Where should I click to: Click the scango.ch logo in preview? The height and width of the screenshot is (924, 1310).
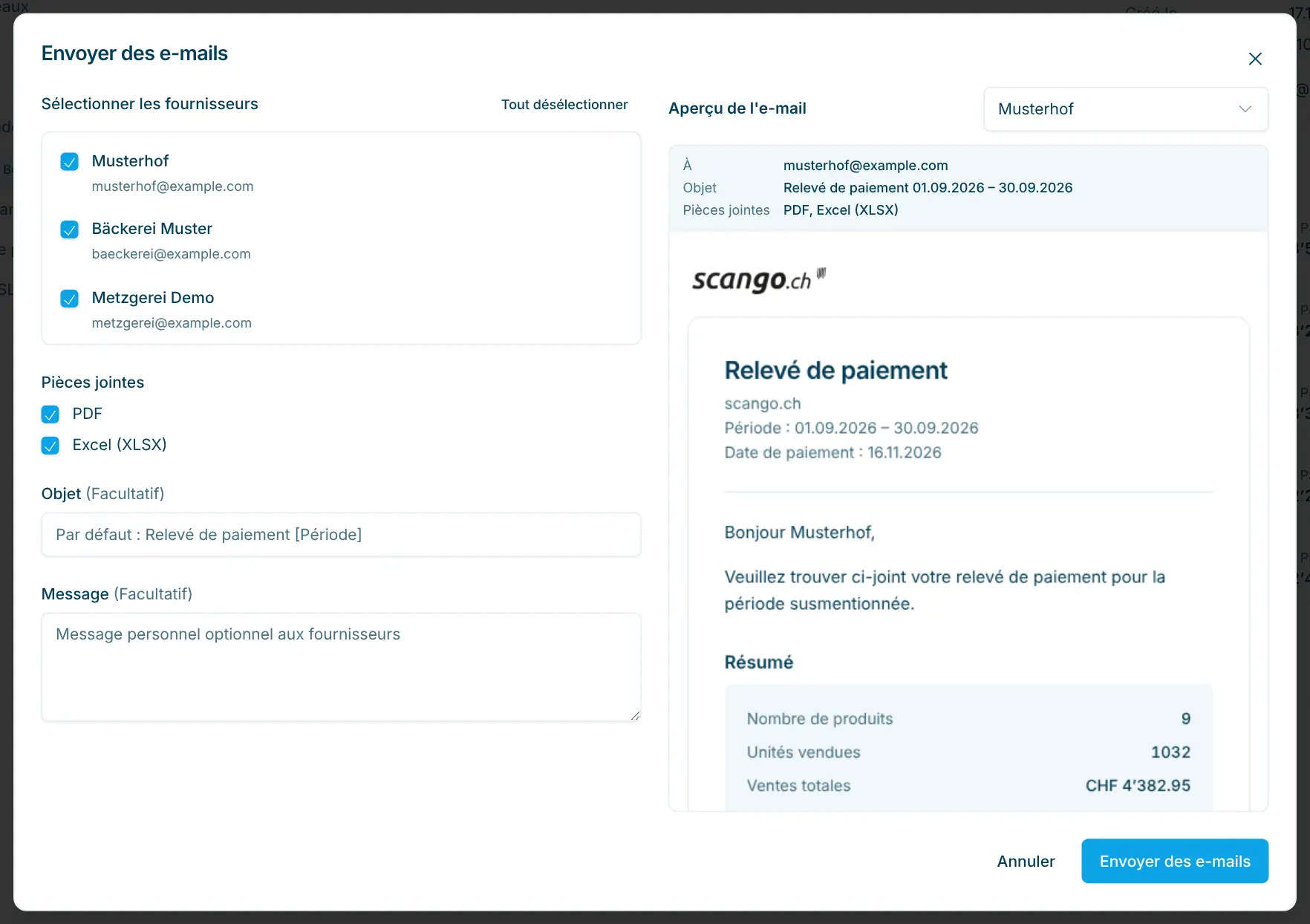(758, 280)
